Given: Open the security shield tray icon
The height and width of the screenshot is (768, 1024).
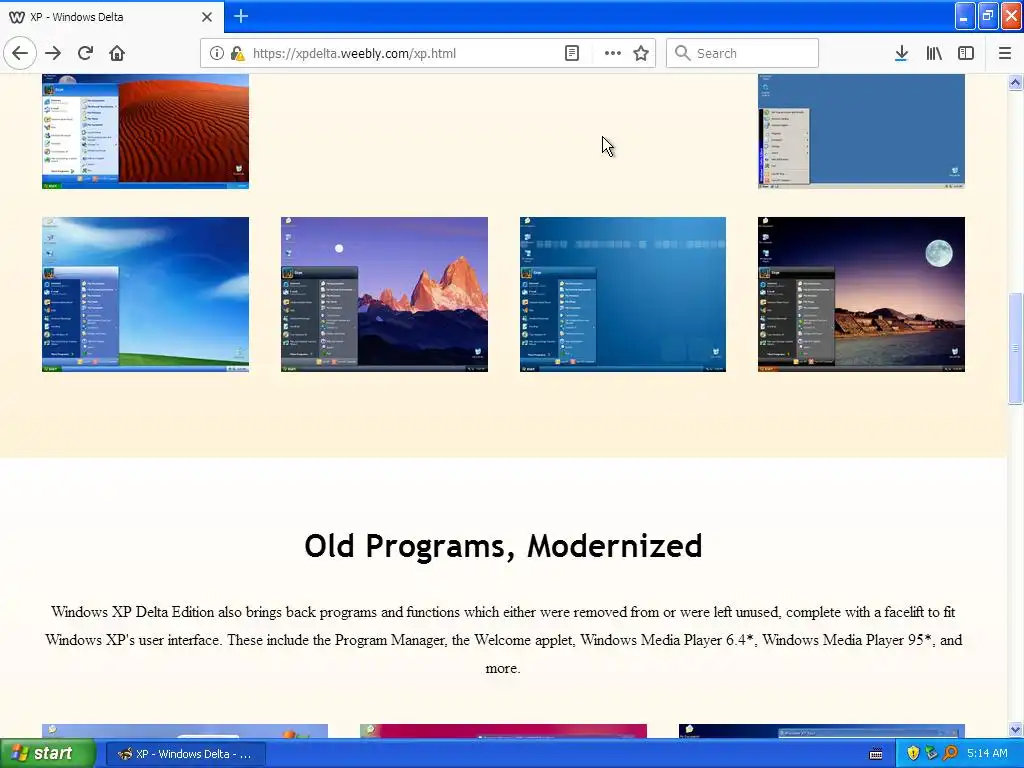Looking at the screenshot, I should 913,753.
